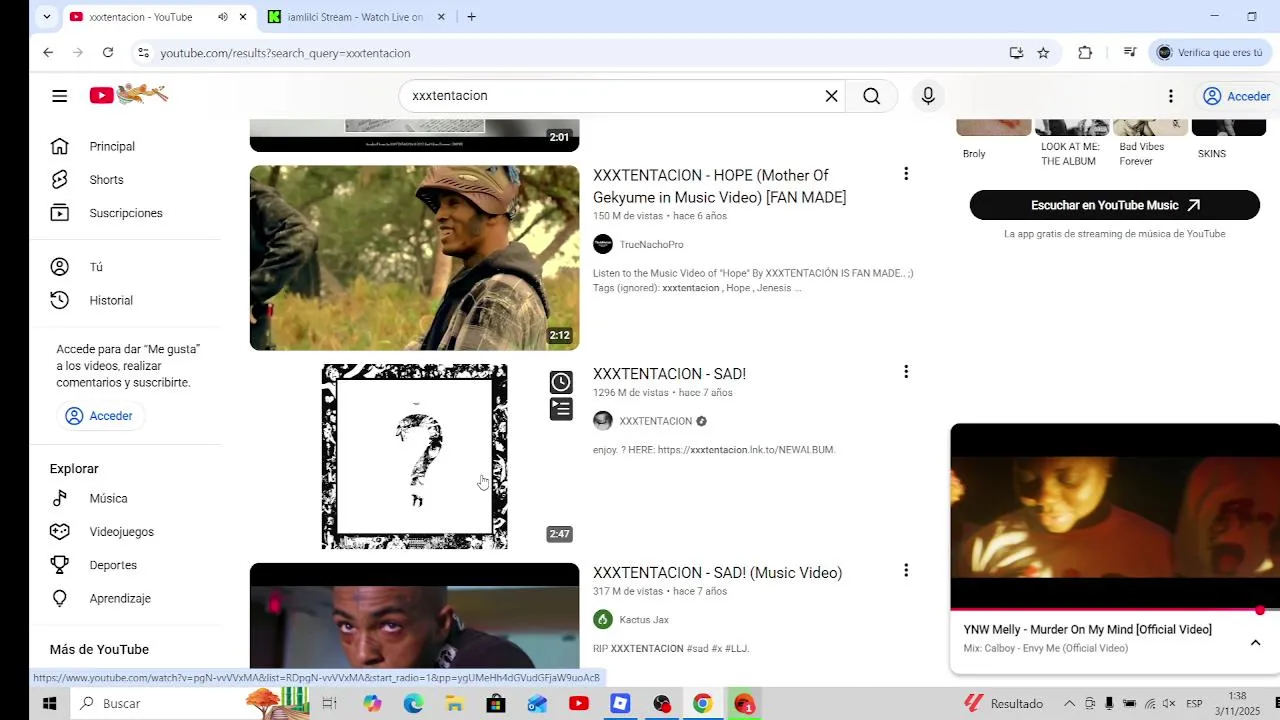The width and height of the screenshot is (1280, 720).
Task: Open a new browser tab with plus
Action: tap(471, 17)
